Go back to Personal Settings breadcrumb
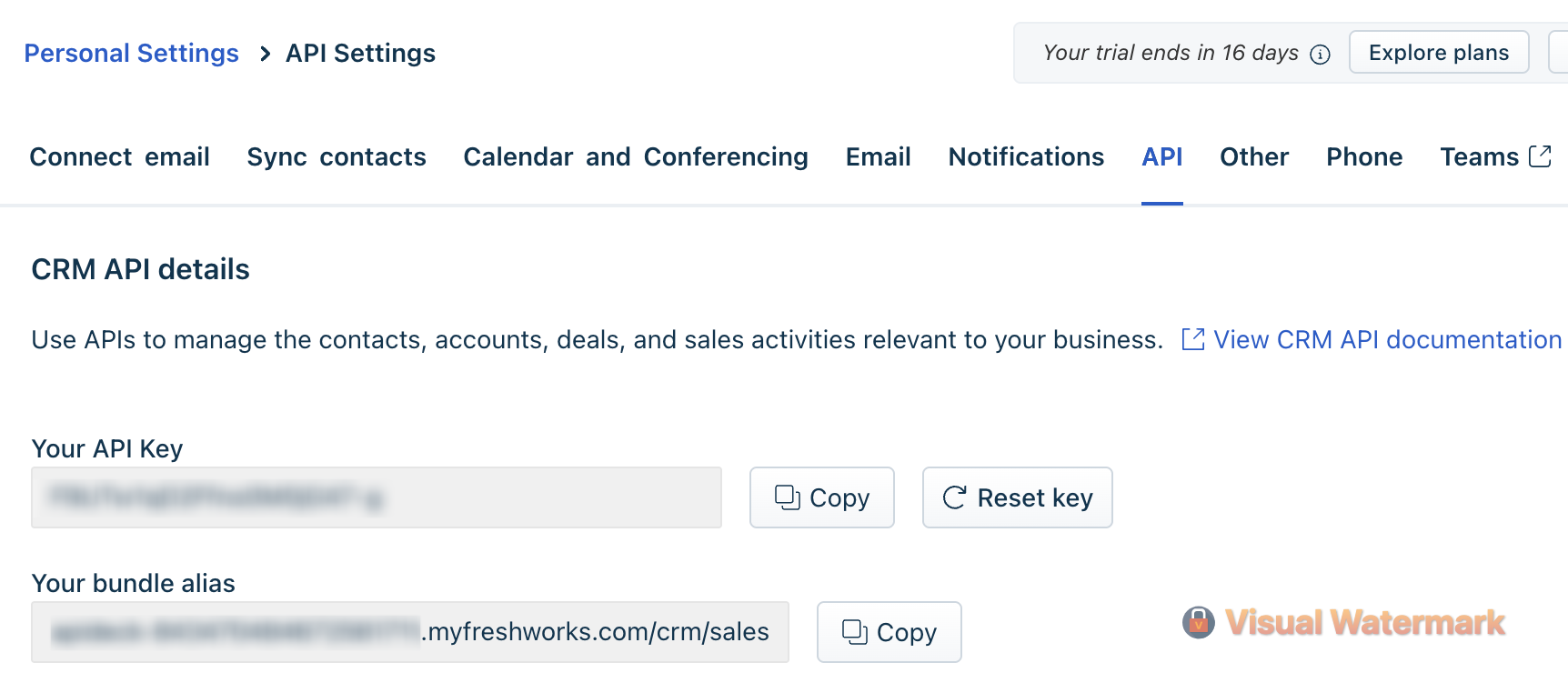Screen dimensions: 1568x693 click(132, 54)
